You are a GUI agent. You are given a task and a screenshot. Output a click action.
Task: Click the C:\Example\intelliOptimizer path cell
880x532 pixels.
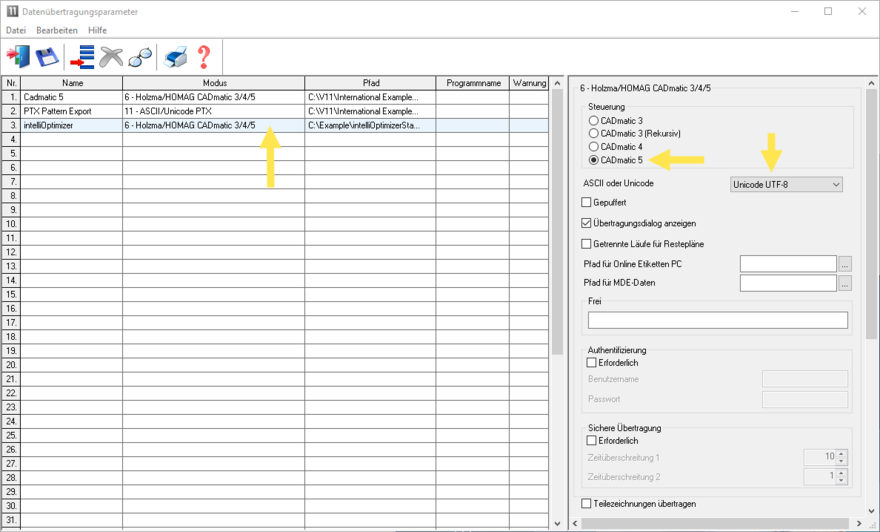click(x=370, y=126)
